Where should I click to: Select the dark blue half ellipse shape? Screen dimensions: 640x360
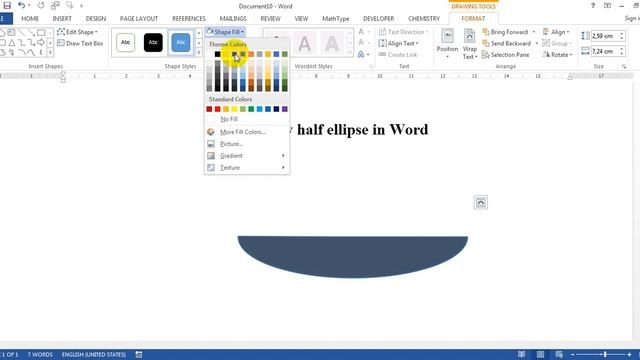tap(353, 256)
